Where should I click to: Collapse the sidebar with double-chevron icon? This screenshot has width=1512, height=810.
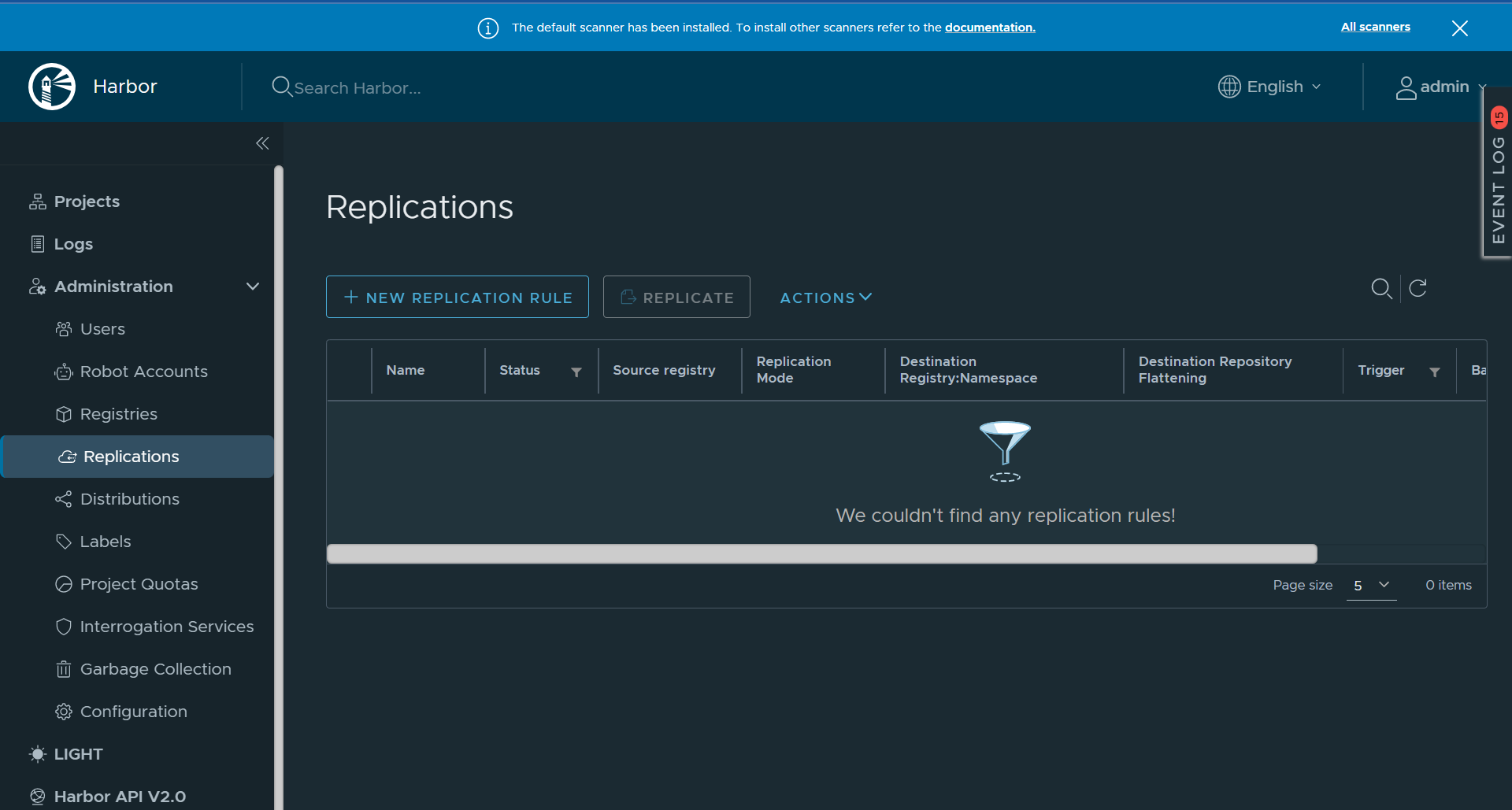coord(262,143)
